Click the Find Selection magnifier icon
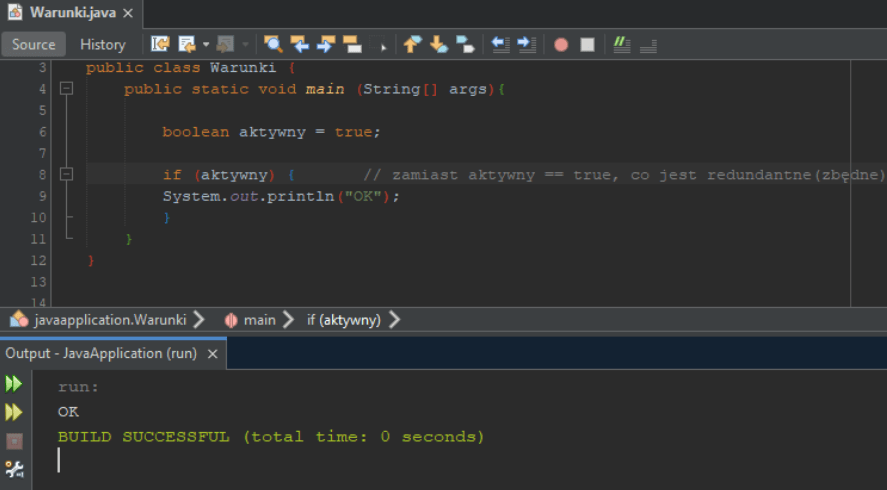The height and width of the screenshot is (490, 887). tap(273, 44)
